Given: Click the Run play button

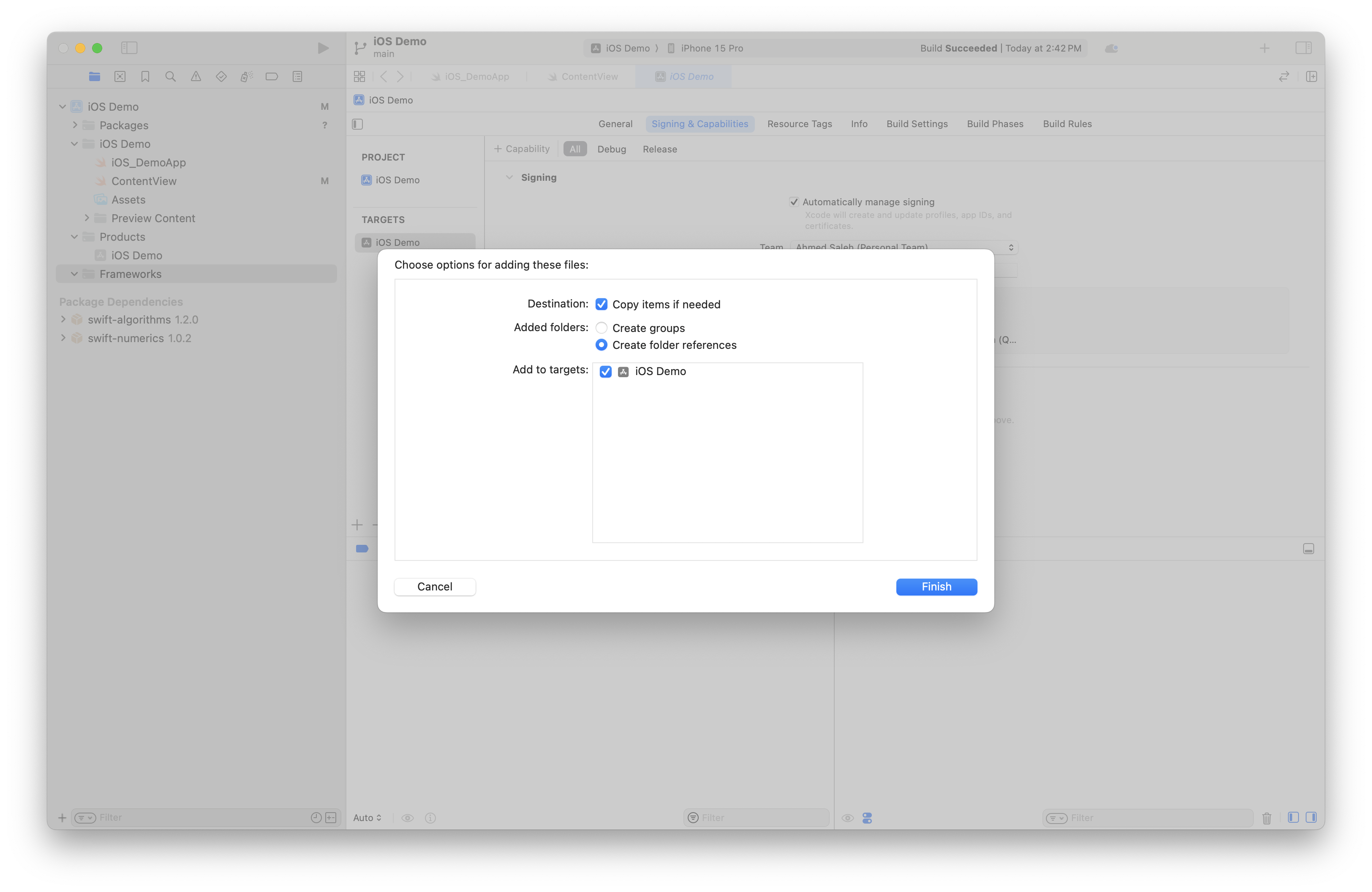Looking at the screenshot, I should (x=323, y=48).
